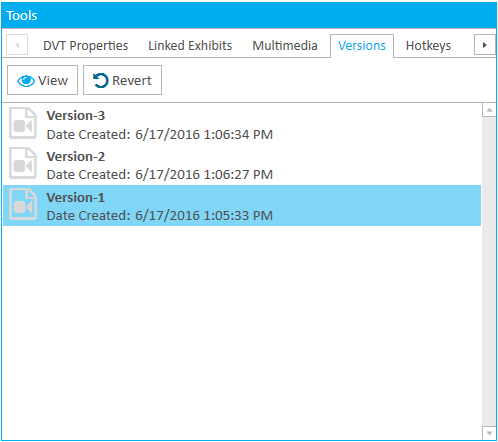Select the Version-1 video file icon

[x=23, y=204]
